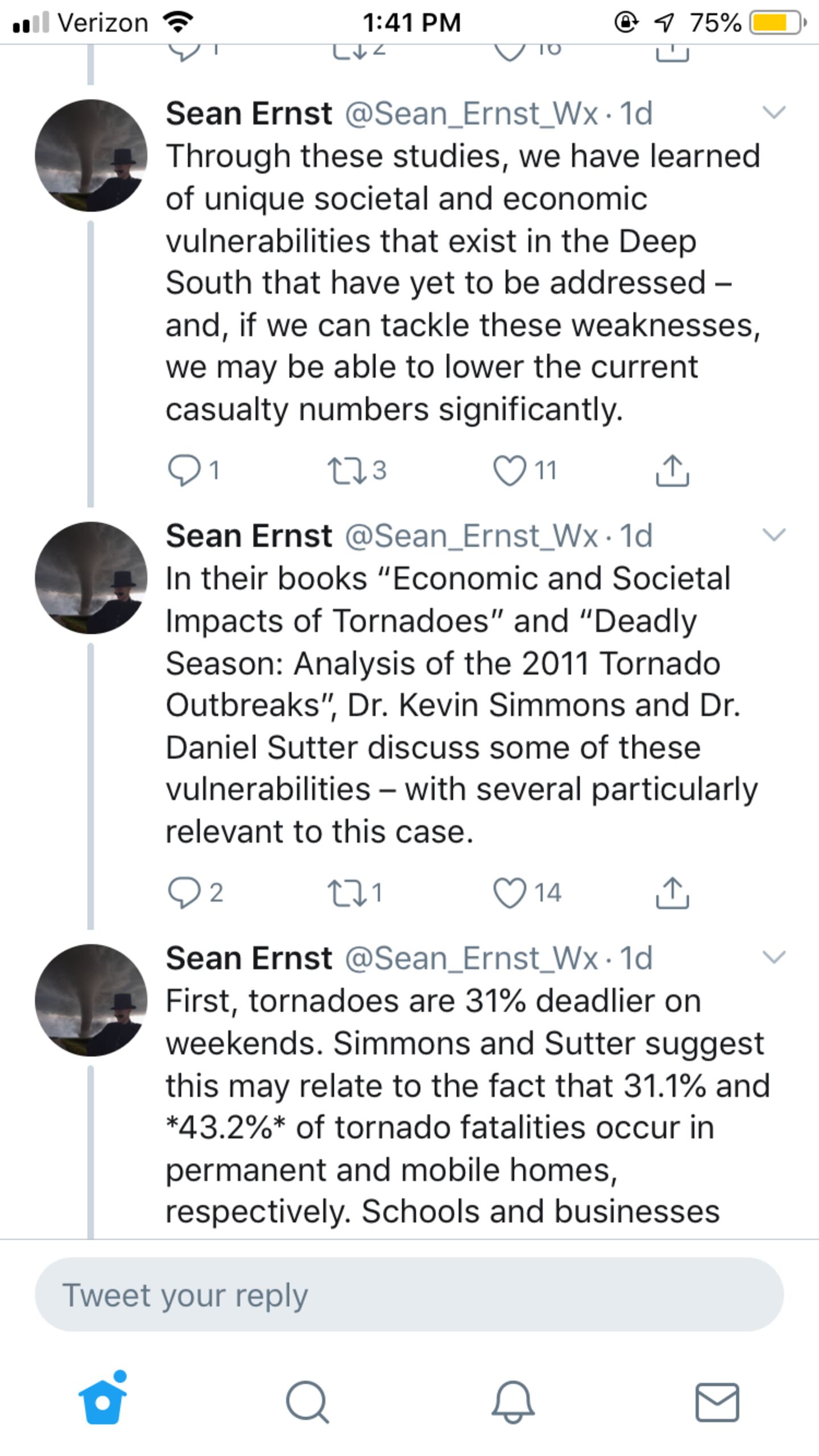Share the 'In their books' tweet
The height and width of the screenshot is (1456, 819).
coord(672,893)
